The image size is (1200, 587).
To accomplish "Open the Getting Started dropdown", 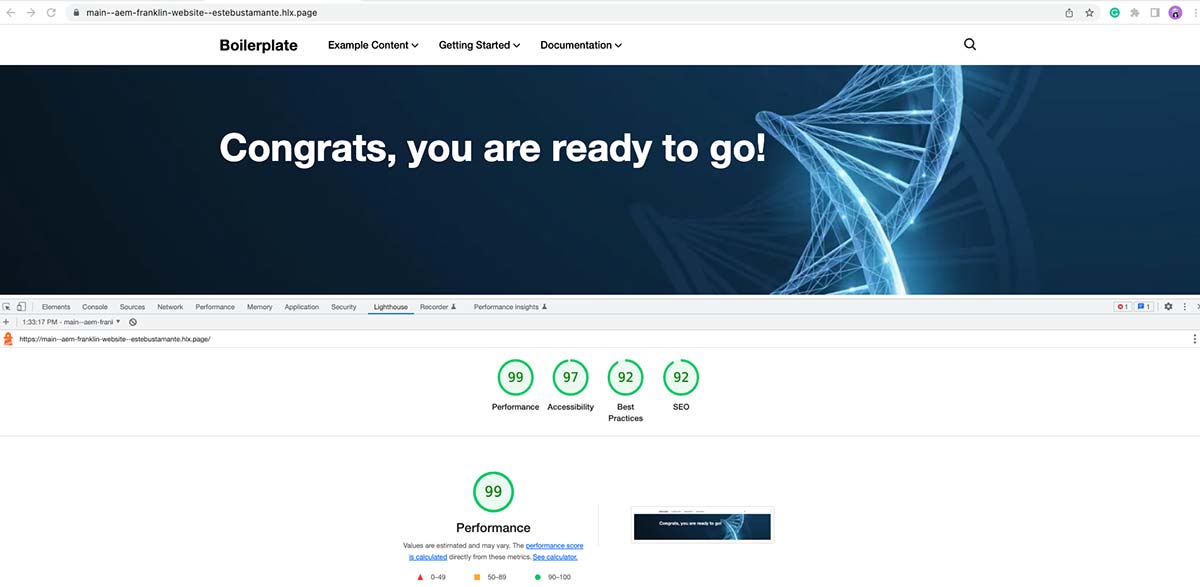I will (478, 44).
